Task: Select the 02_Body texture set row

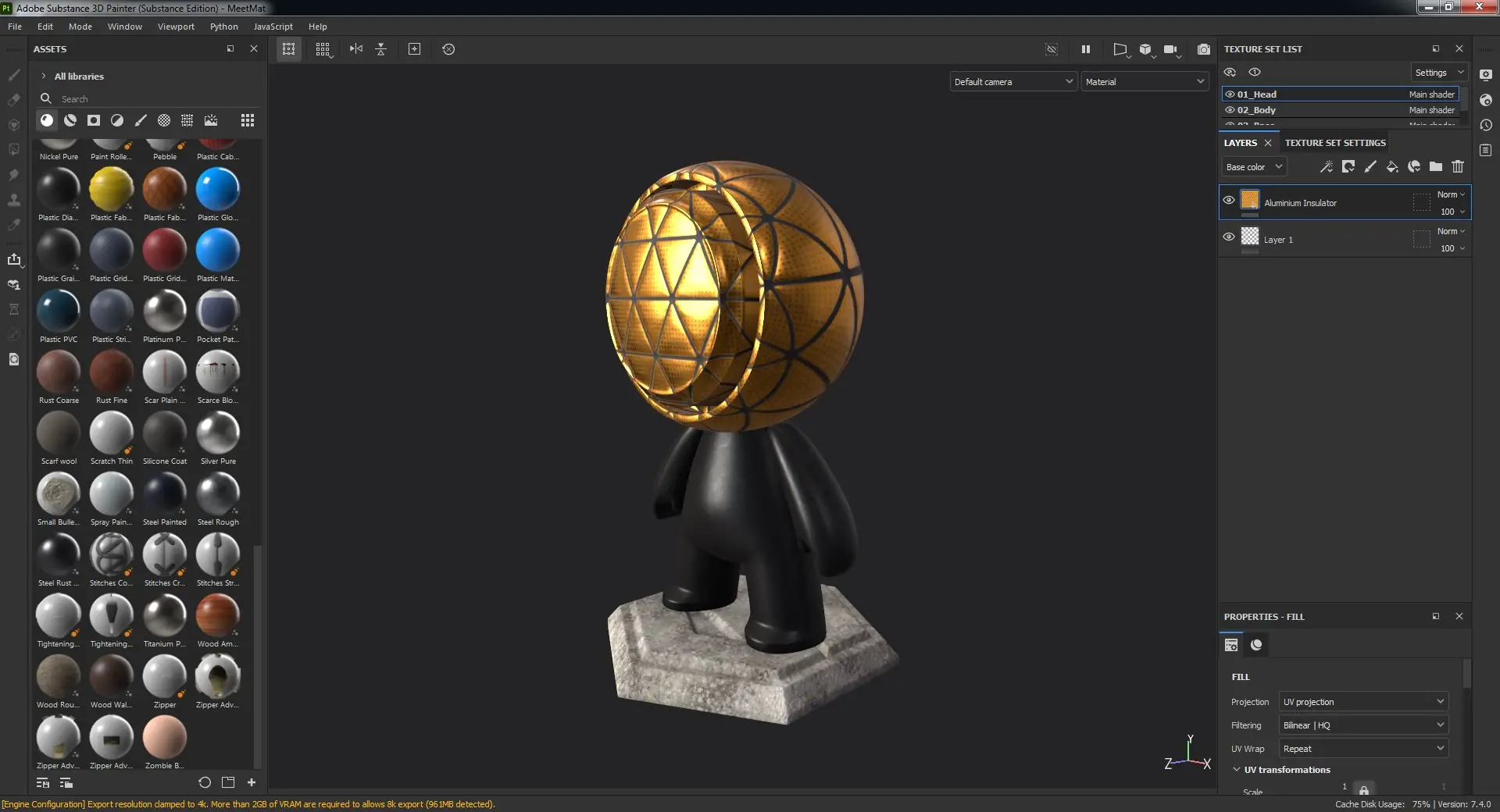Action: pyautogui.click(x=1341, y=110)
